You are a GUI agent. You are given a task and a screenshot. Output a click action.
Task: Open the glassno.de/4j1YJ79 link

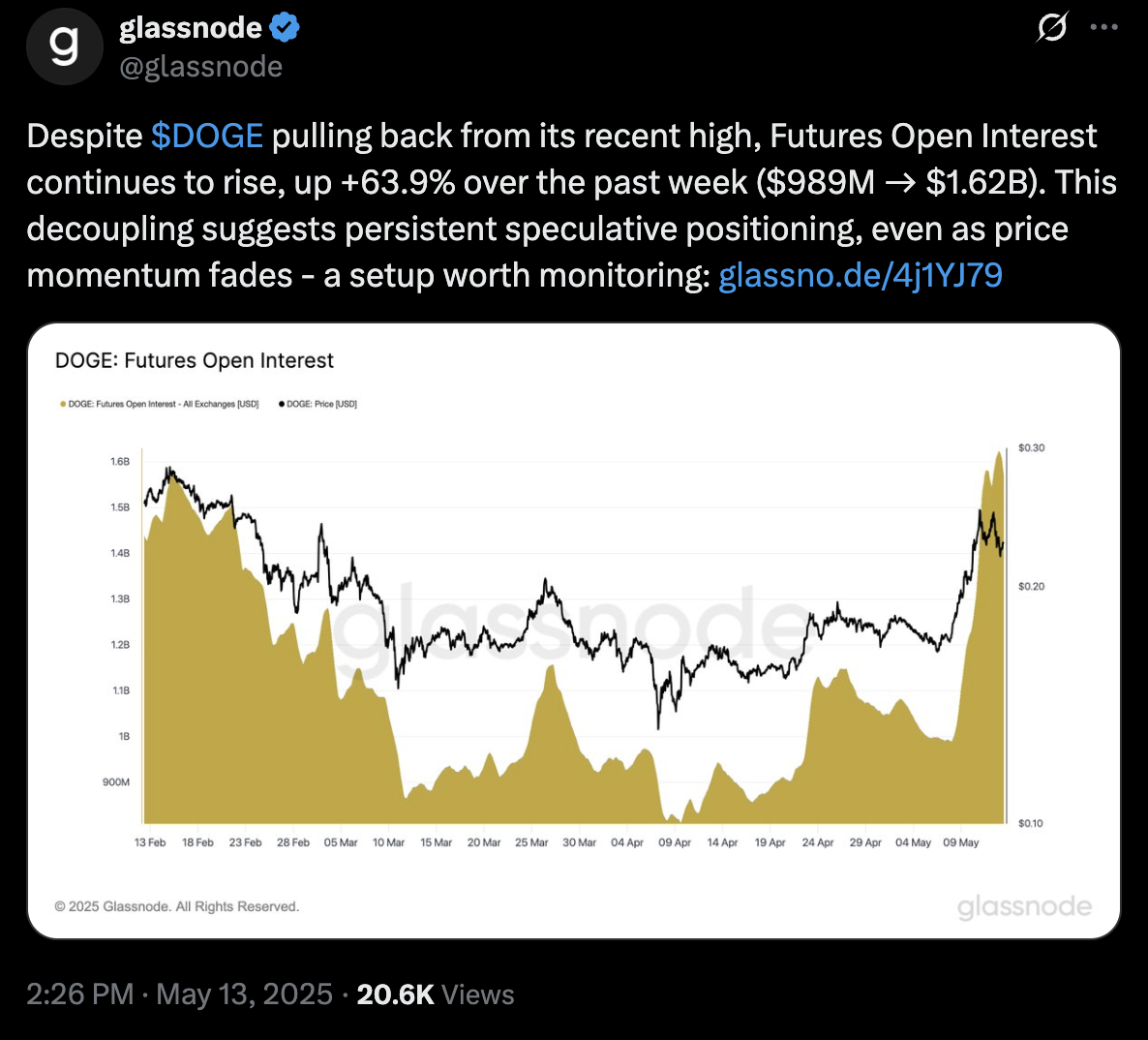(860, 275)
